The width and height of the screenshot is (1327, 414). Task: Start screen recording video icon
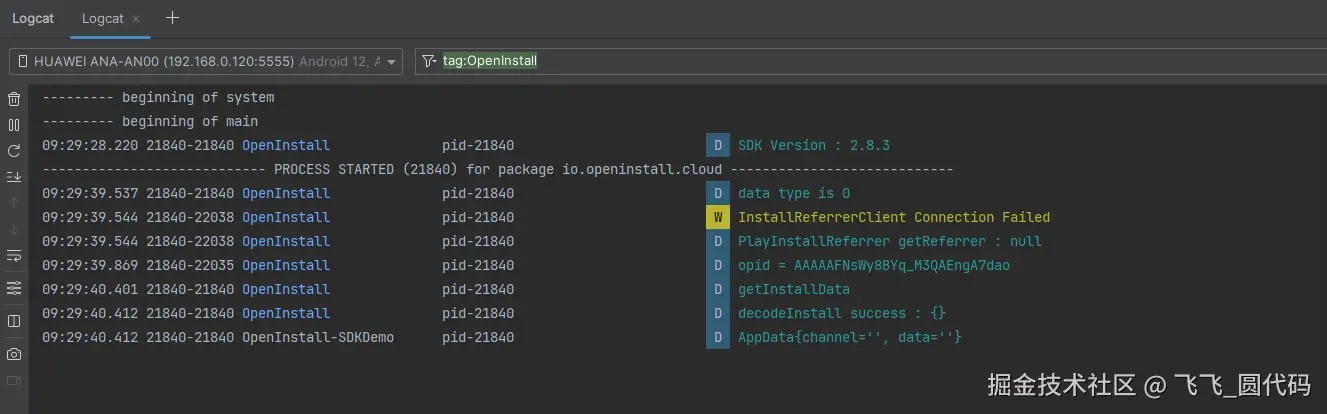[x=14, y=380]
